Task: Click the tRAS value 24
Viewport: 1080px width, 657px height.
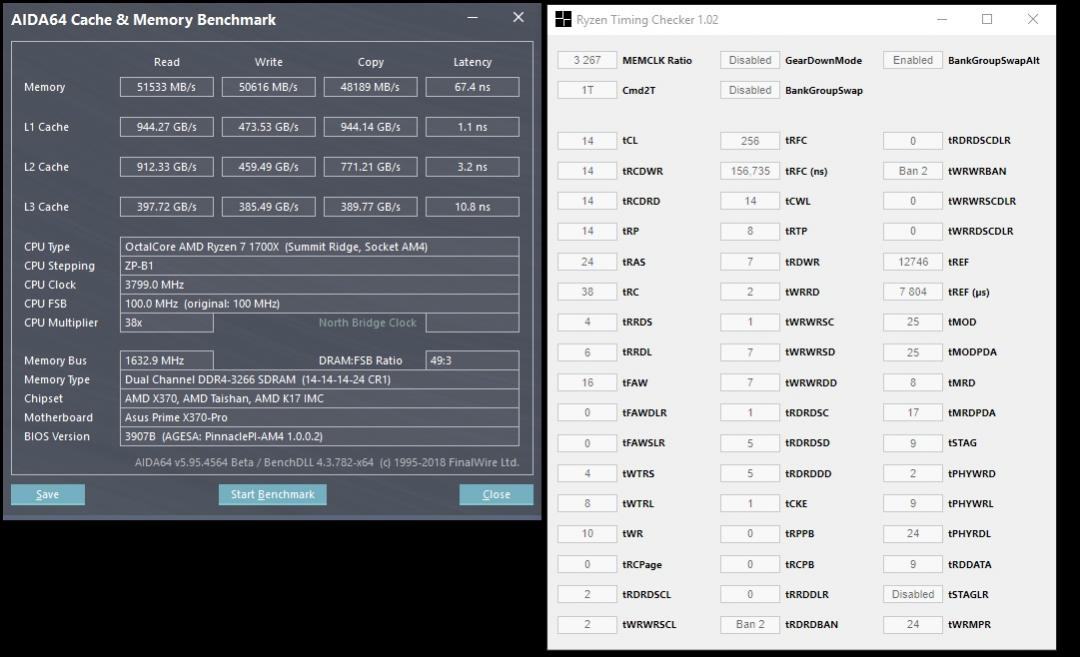Action: (588, 262)
